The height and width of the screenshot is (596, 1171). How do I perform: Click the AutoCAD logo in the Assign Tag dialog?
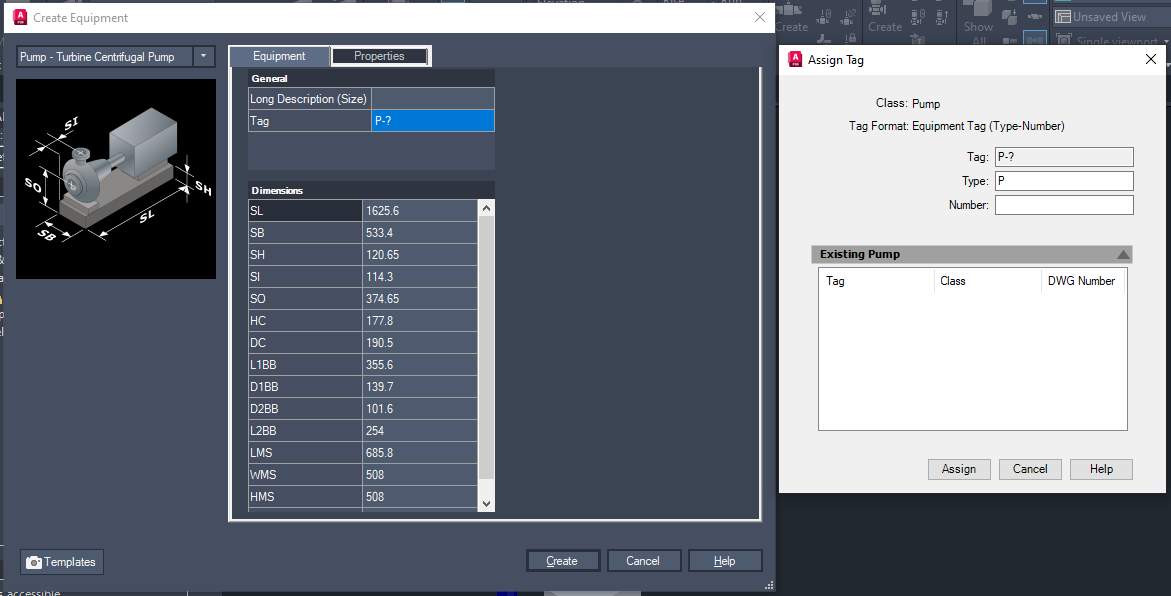(x=796, y=59)
